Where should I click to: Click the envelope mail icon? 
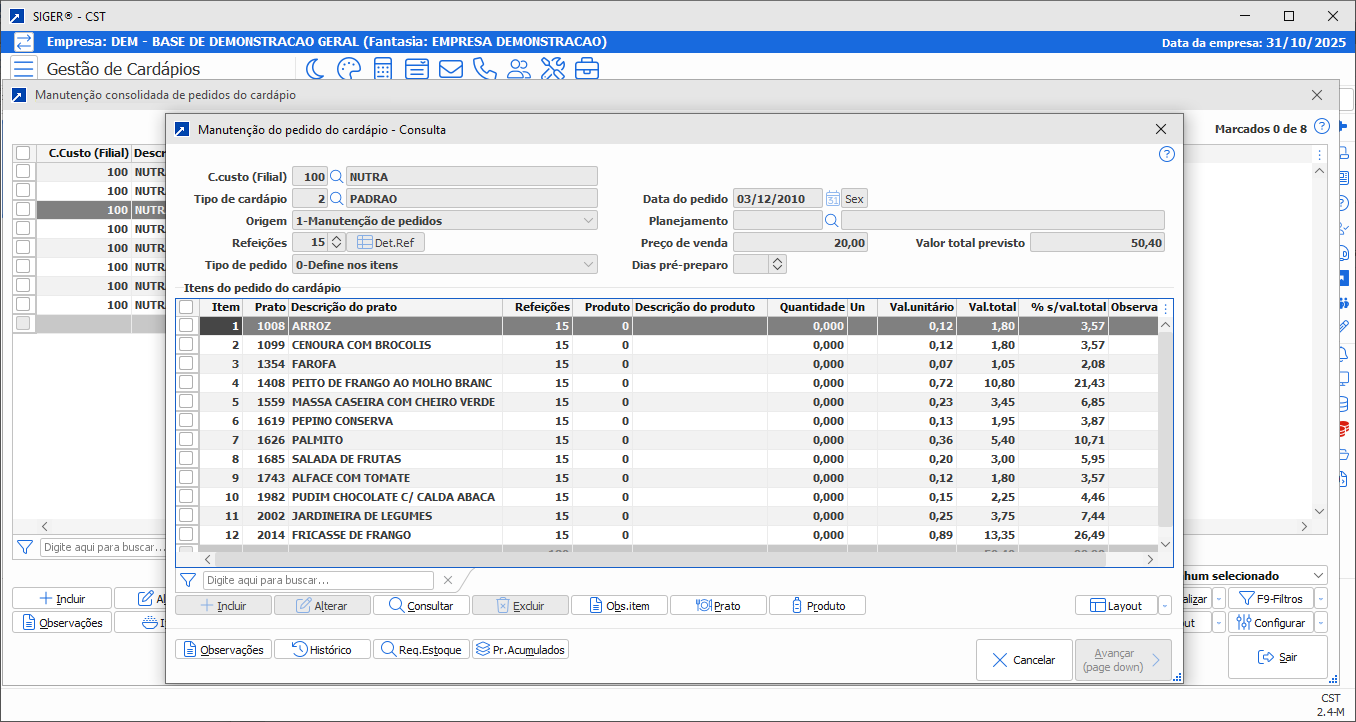tap(450, 69)
